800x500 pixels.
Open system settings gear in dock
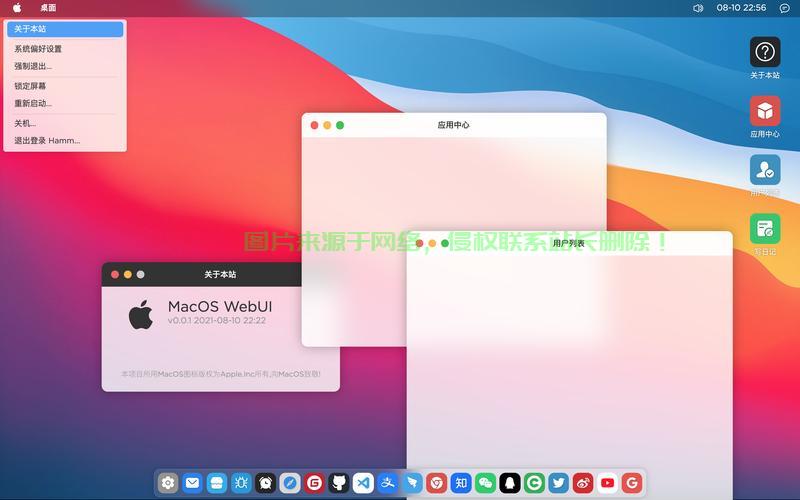pos(168,483)
